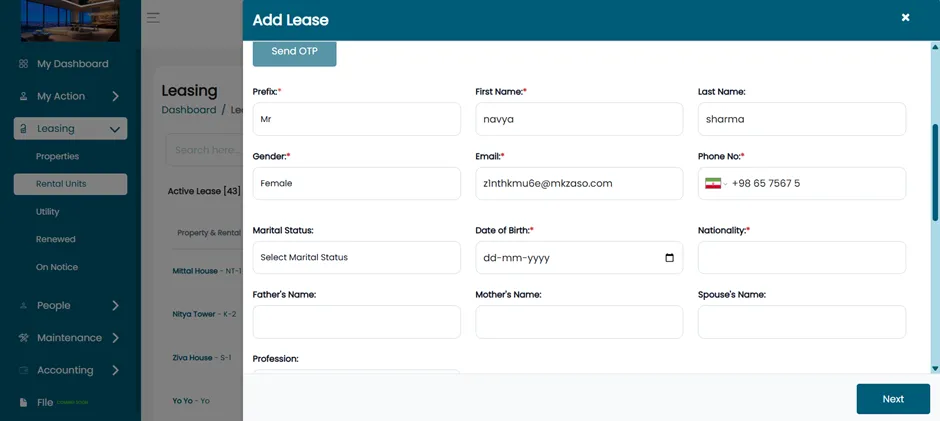The image size is (940, 421).
Task: Toggle the hamburger menu icon
Action: point(153,17)
